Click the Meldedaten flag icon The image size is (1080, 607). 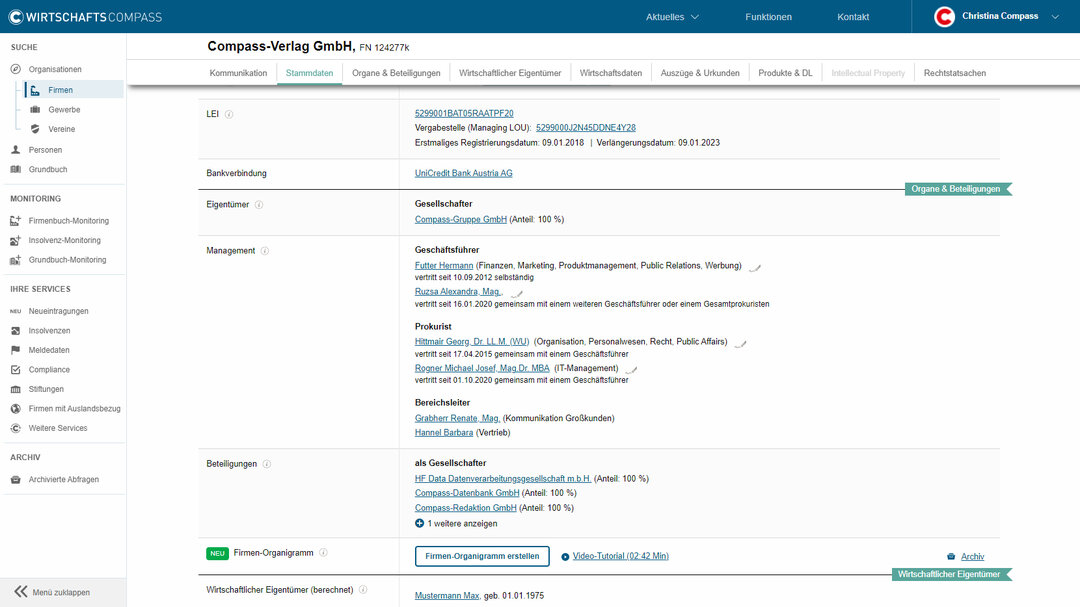(16, 350)
